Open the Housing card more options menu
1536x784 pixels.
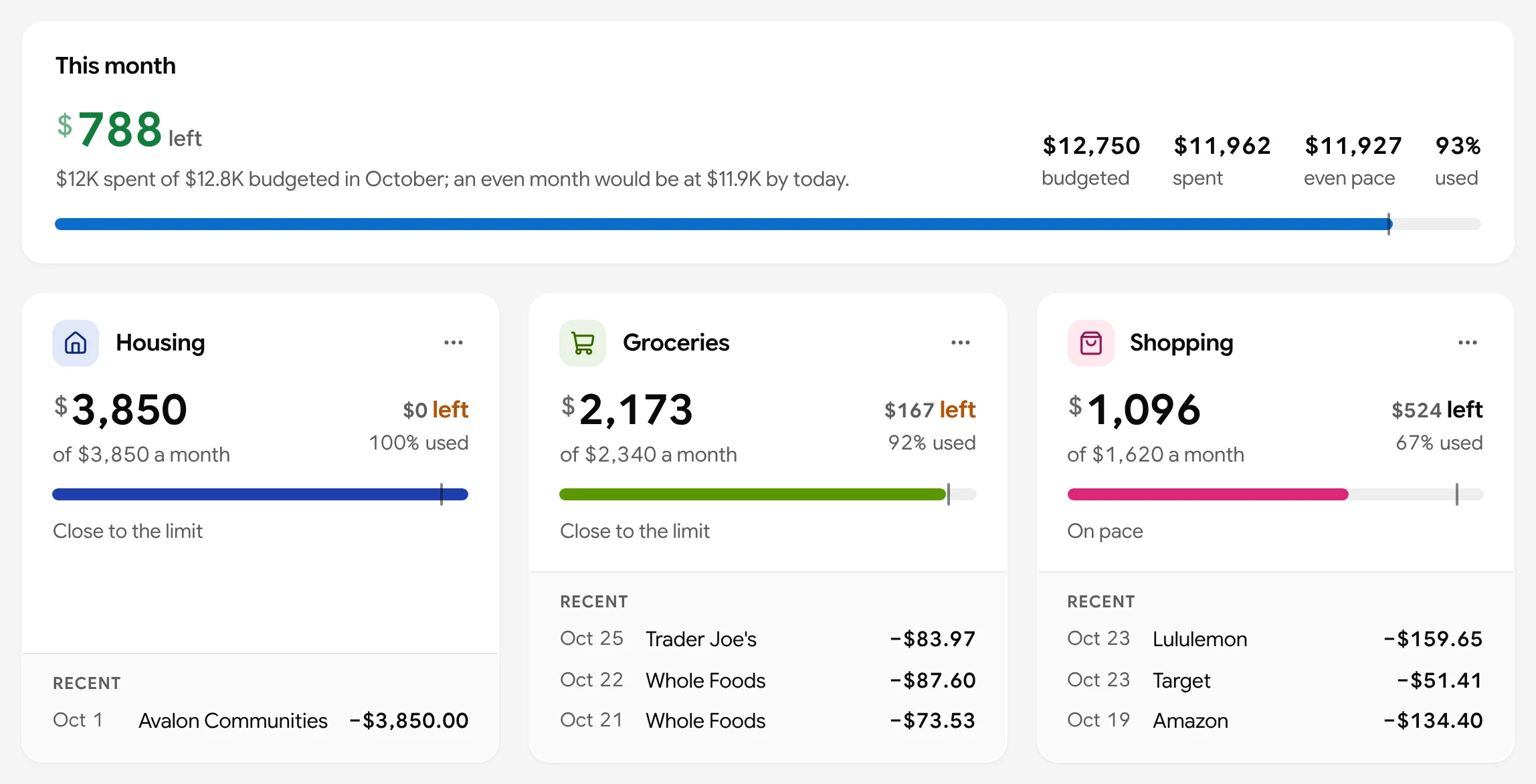coord(454,342)
